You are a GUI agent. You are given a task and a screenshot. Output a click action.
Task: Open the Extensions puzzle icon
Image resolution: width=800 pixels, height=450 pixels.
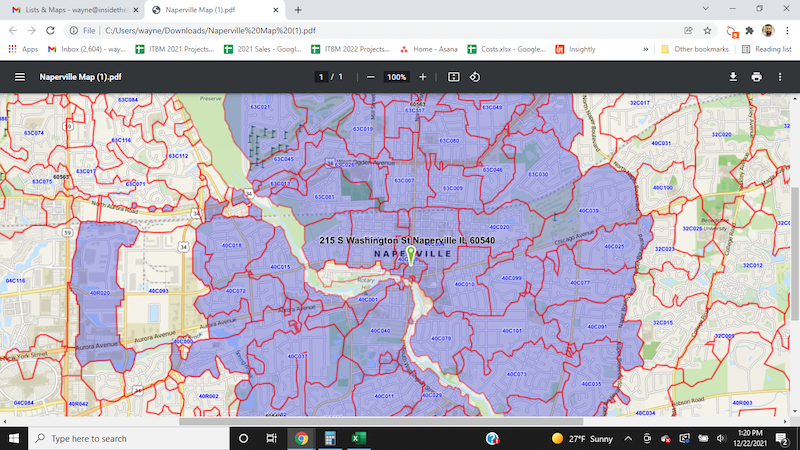749,31
